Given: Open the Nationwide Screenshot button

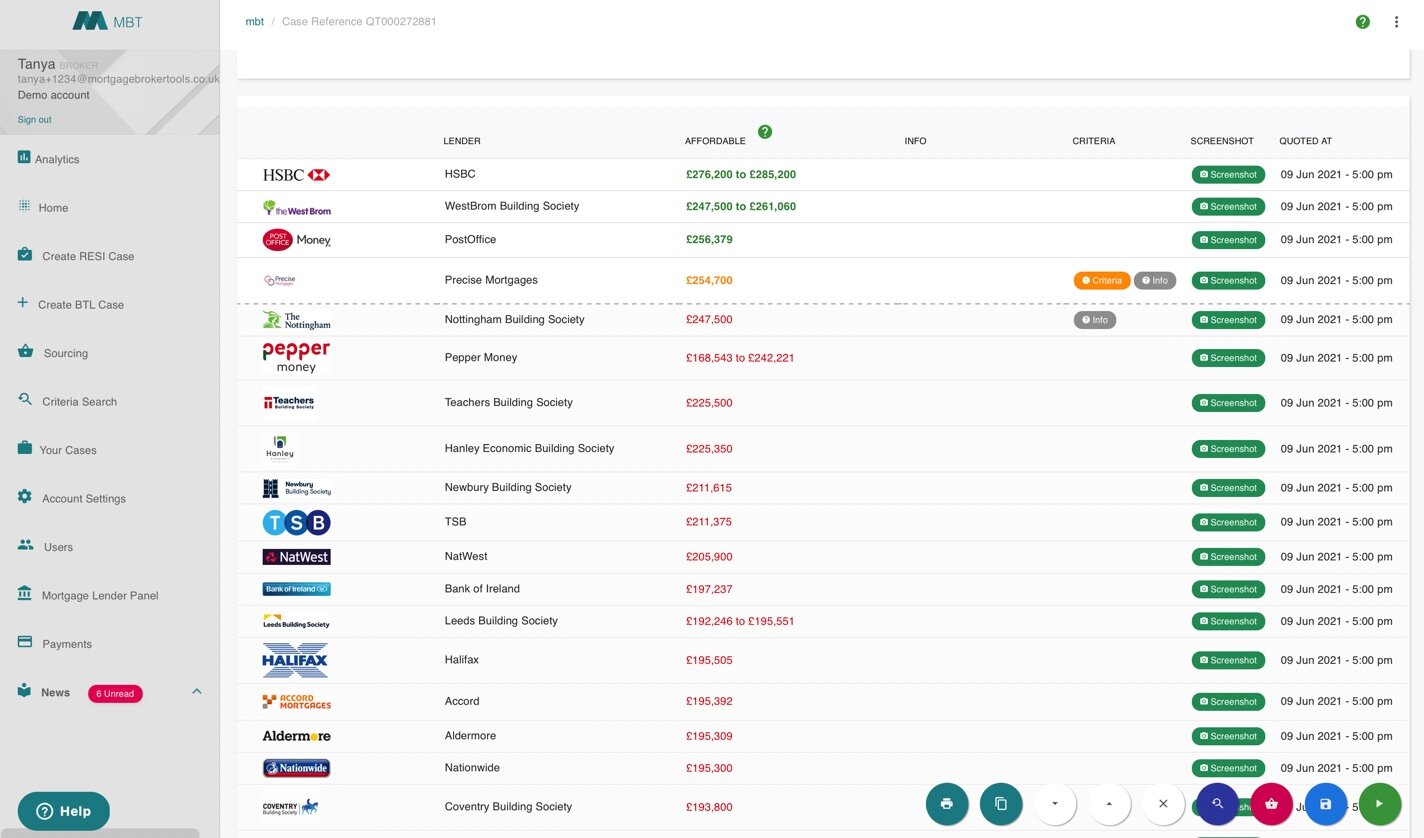Looking at the screenshot, I should [x=1228, y=768].
